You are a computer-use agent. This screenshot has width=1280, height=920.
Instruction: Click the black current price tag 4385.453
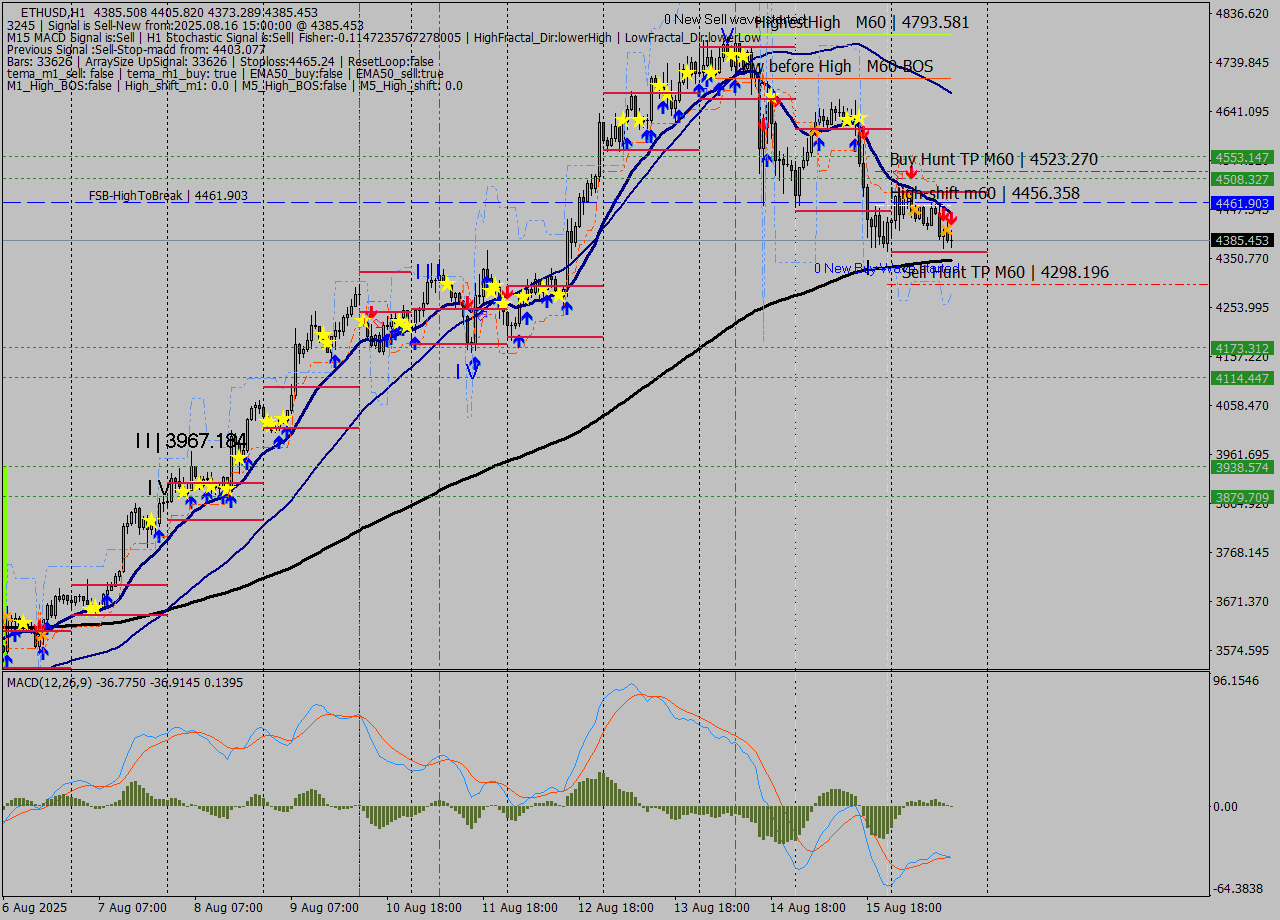point(1241,241)
